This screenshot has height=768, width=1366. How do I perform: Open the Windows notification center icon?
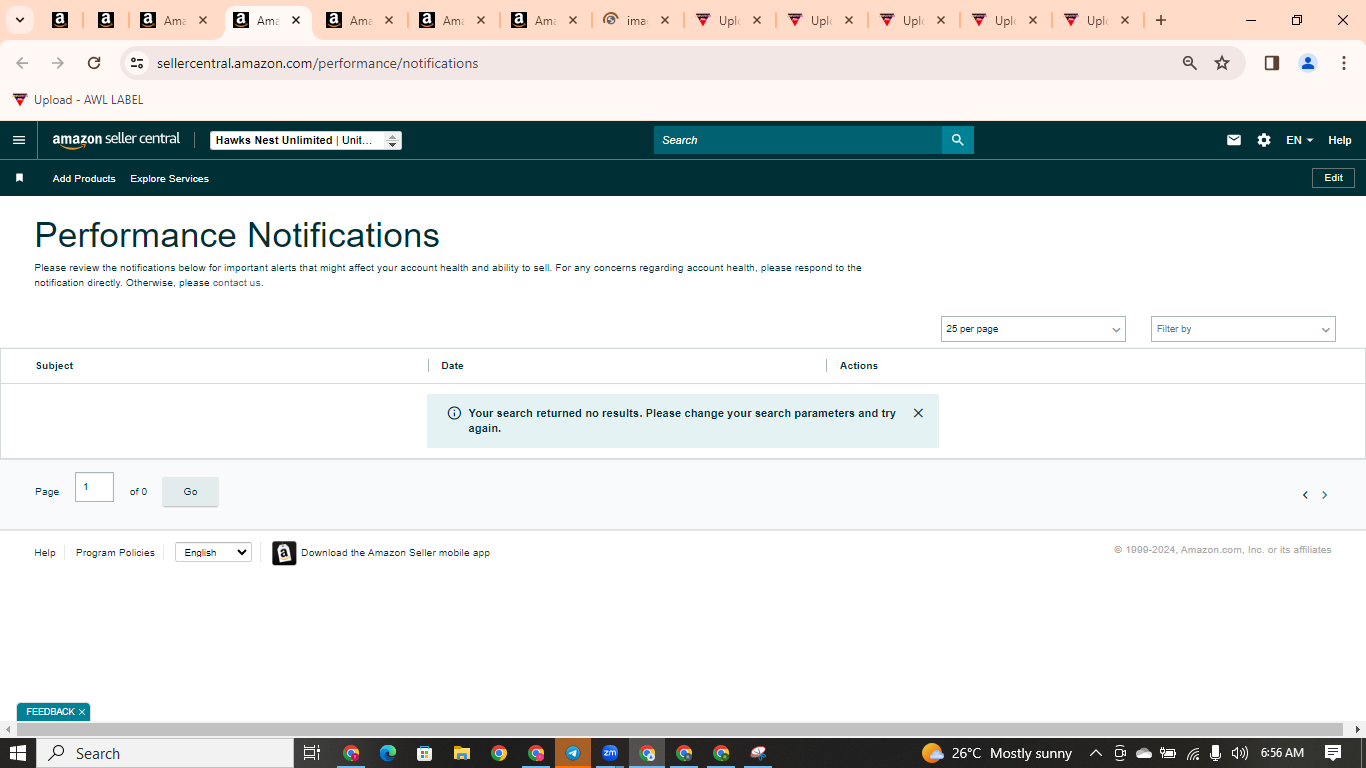(x=1333, y=753)
